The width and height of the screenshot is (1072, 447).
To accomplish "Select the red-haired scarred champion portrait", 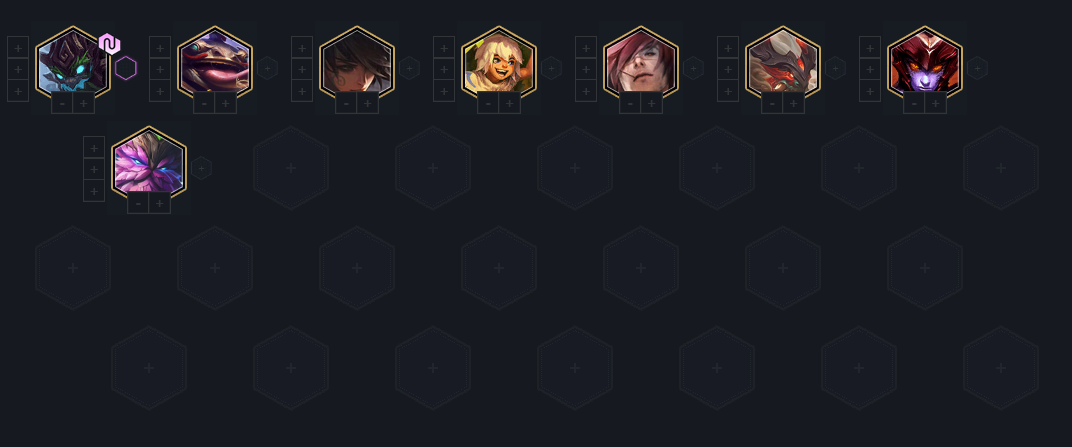I will pyautogui.click(x=641, y=63).
